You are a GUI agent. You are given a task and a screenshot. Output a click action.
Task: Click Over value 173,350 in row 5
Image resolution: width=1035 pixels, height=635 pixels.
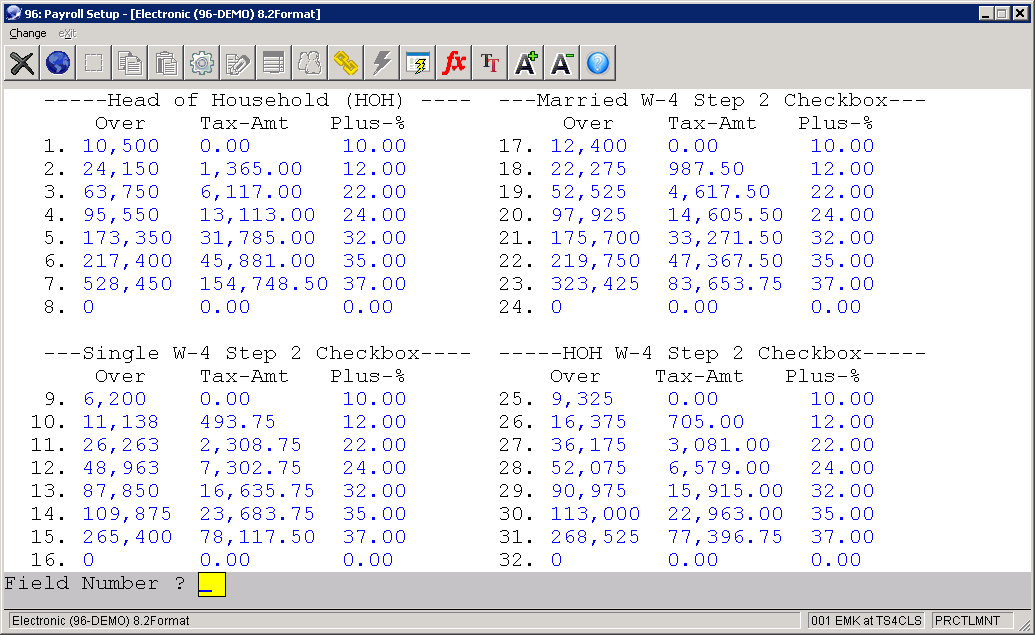pos(127,238)
